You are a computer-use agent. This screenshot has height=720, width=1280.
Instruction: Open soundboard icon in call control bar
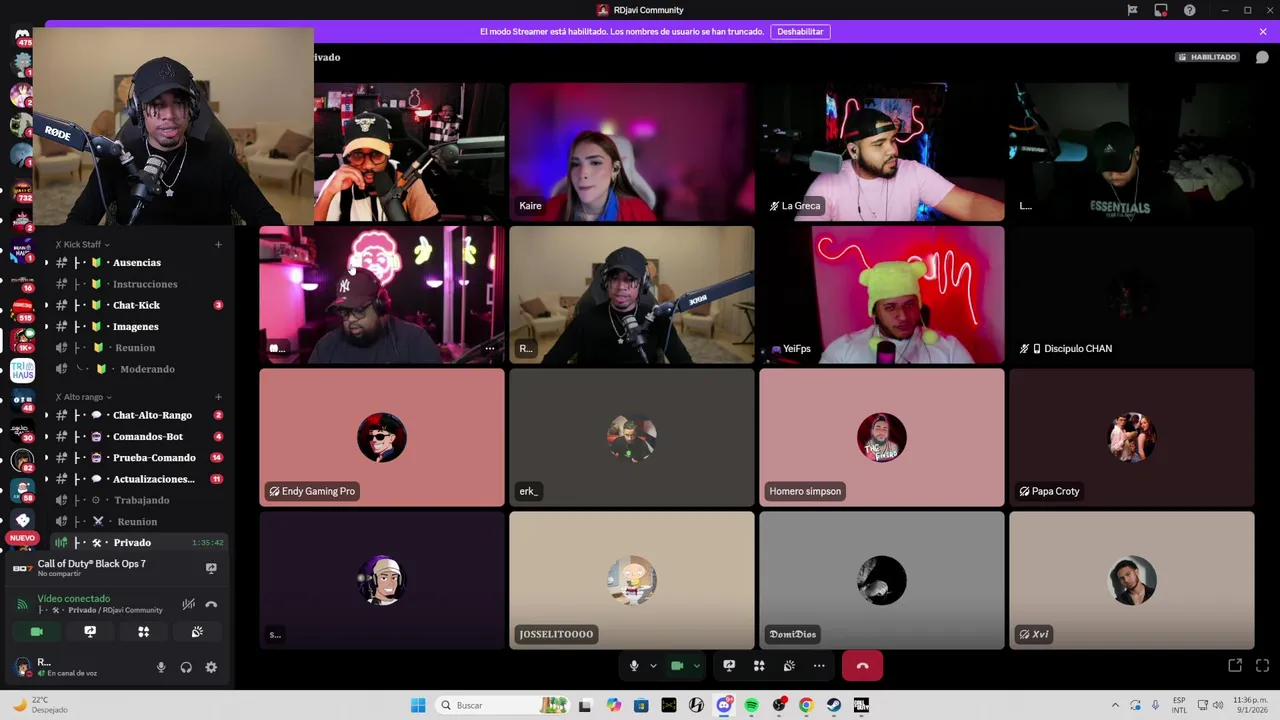coord(789,666)
